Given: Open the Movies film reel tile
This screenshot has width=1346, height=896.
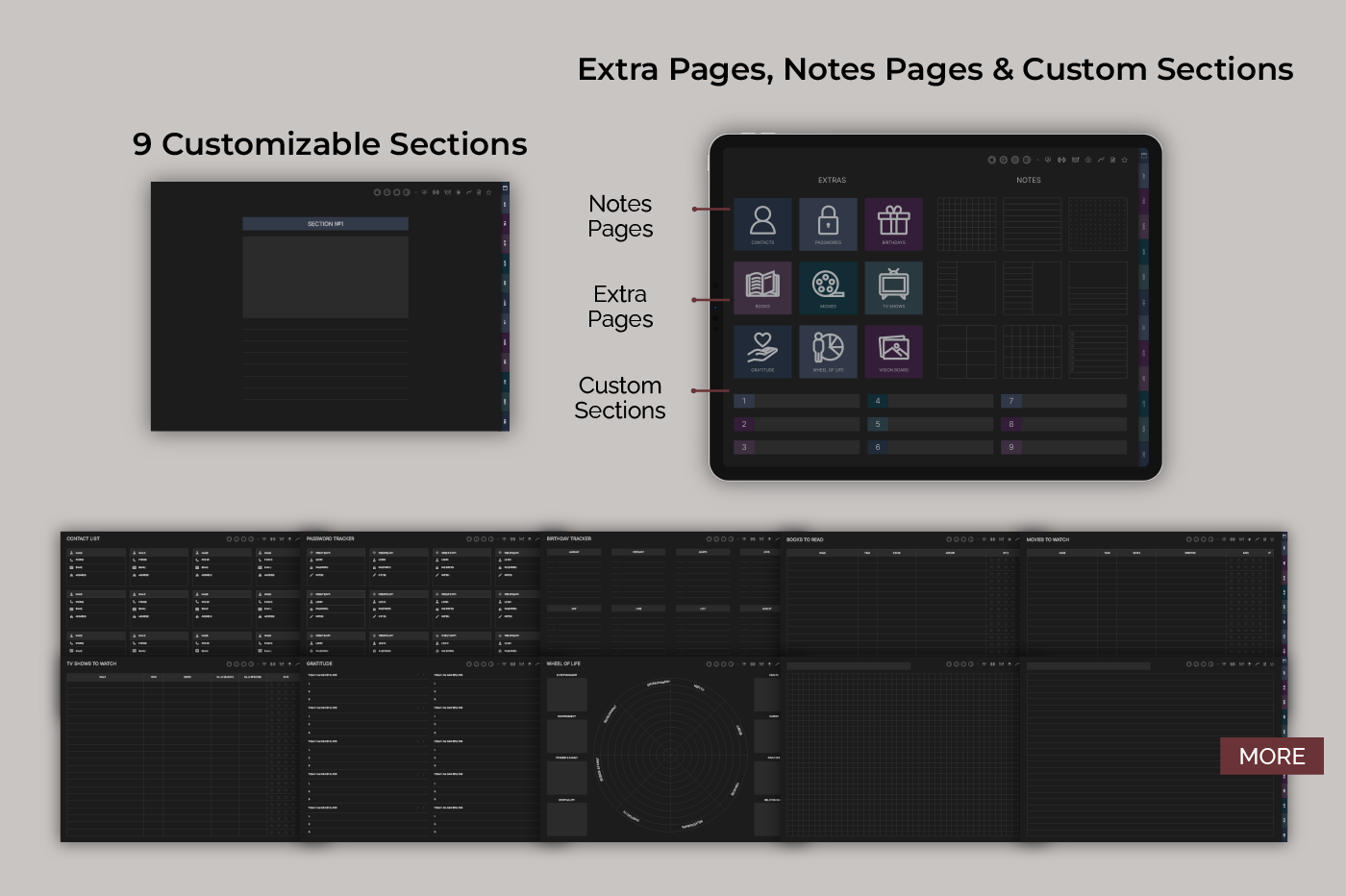Looking at the screenshot, I should click(x=828, y=287).
